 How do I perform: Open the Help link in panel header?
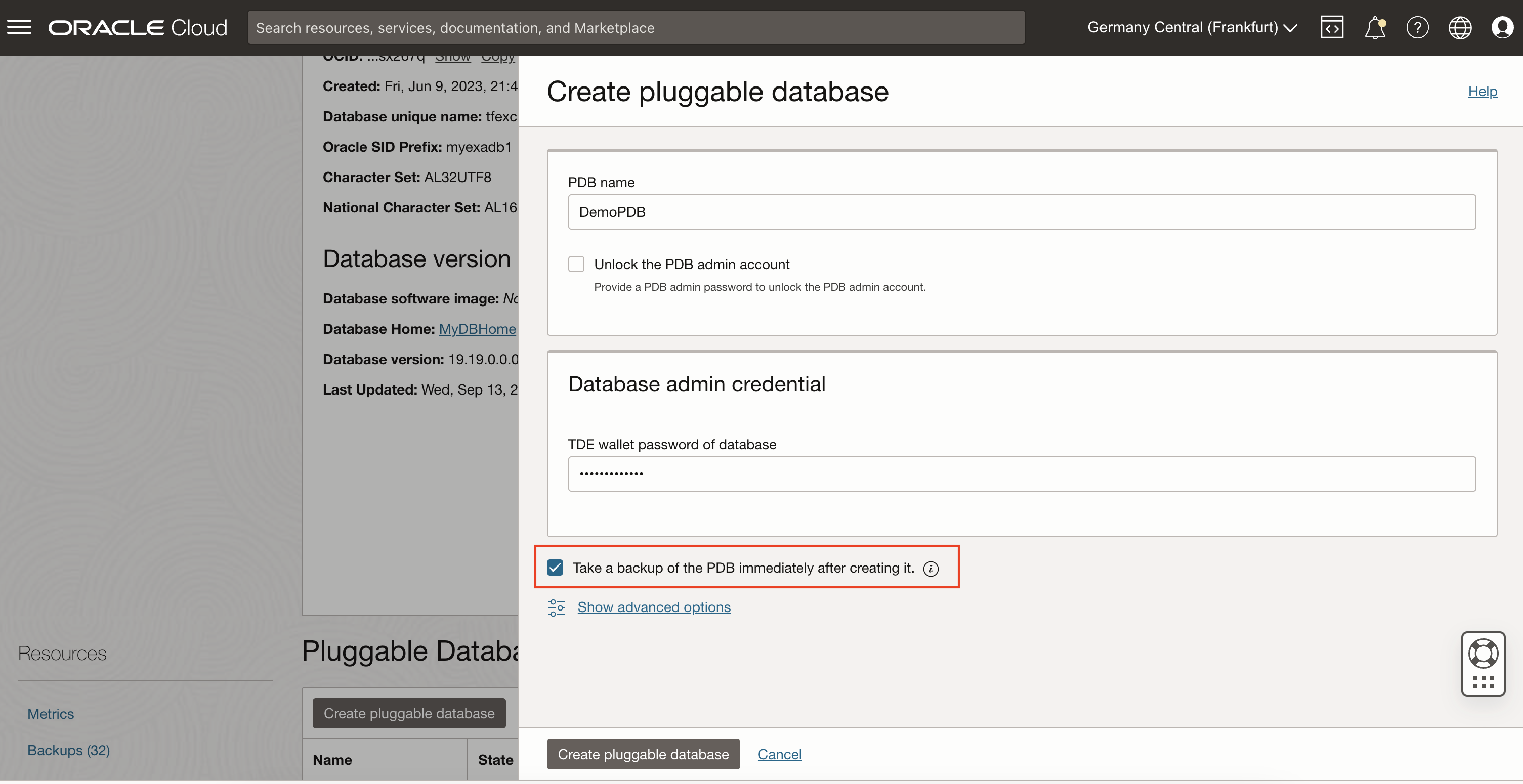coord(1482,91)
